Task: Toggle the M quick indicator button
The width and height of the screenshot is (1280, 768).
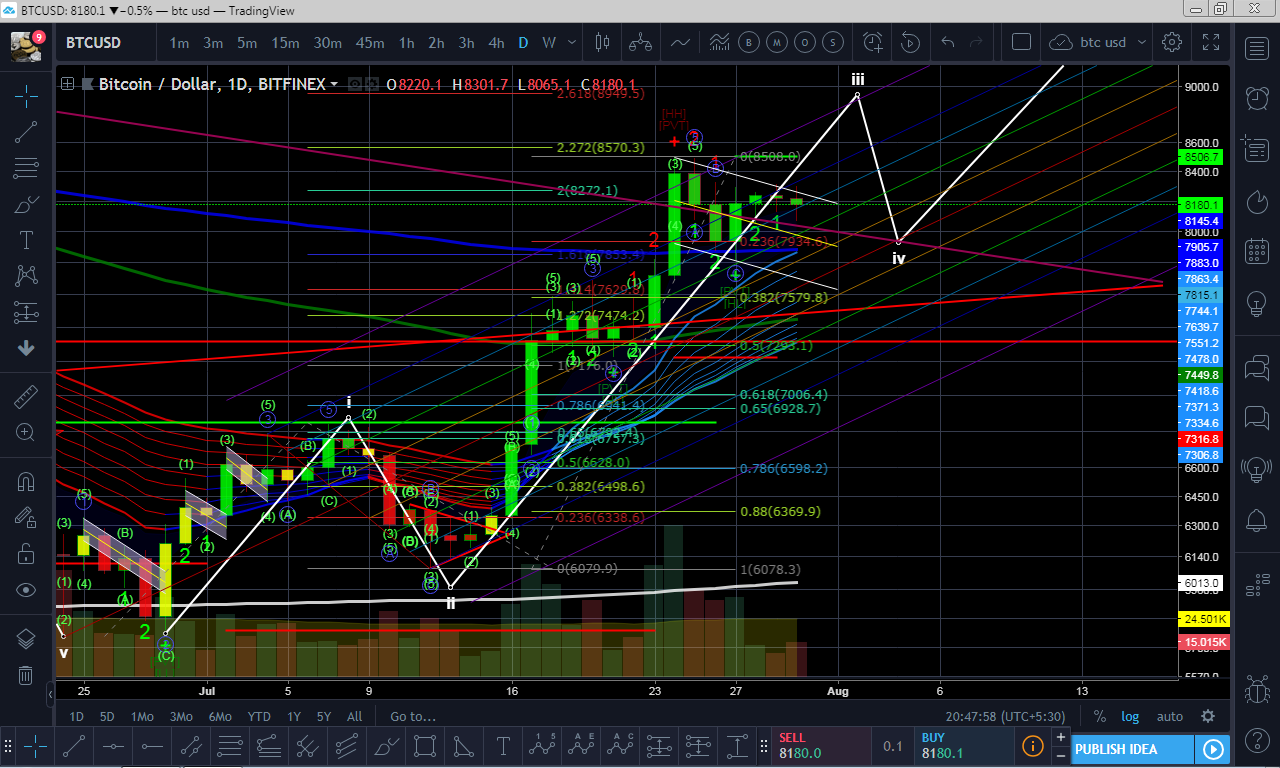Action: point(777,42)
